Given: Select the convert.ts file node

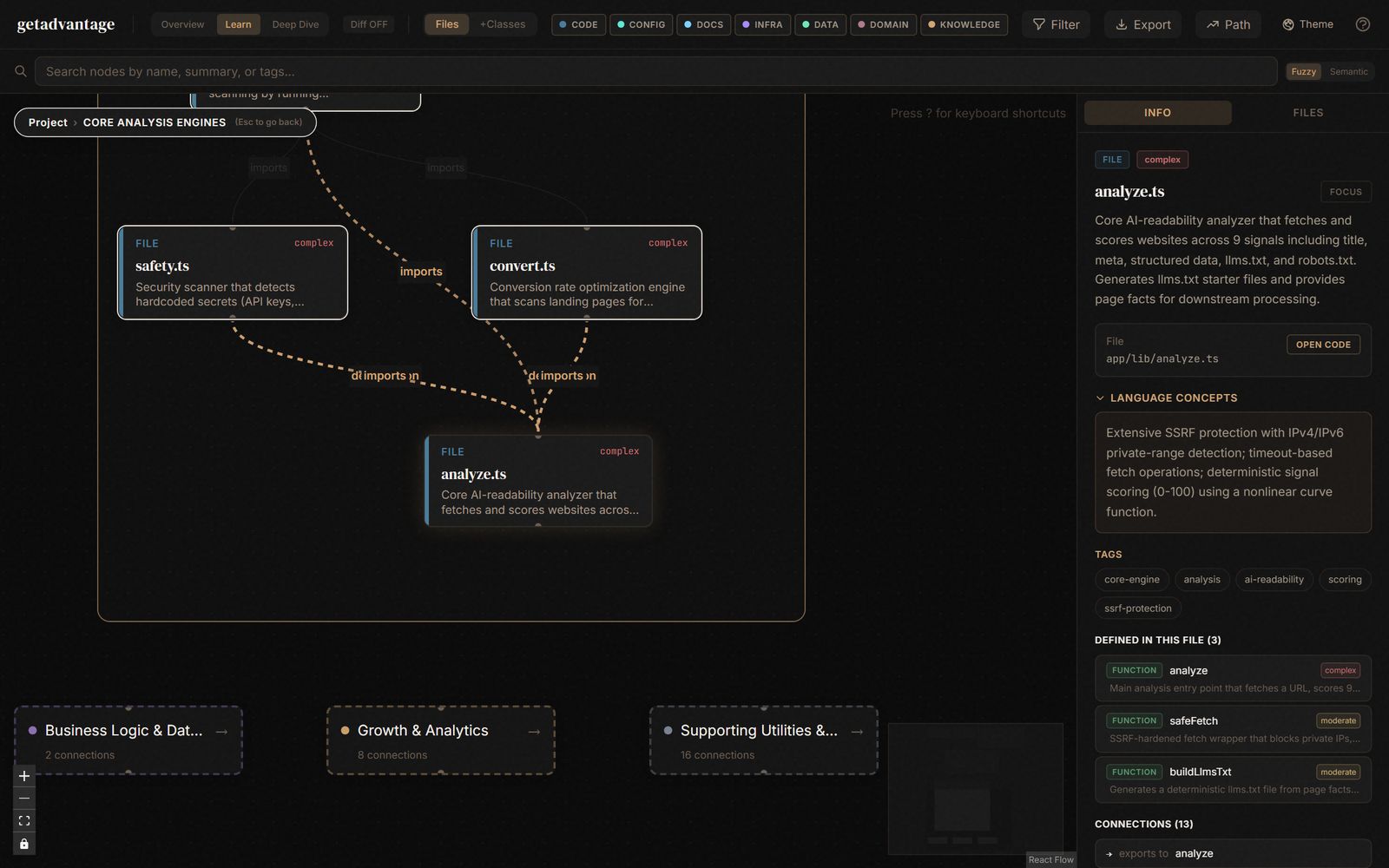Looking at the screenshot, I should [x=587, y=273].
